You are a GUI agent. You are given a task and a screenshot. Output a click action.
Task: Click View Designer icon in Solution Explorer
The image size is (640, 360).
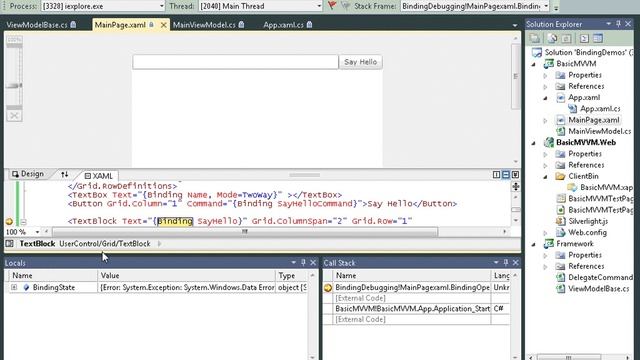[x=598, y=38]
